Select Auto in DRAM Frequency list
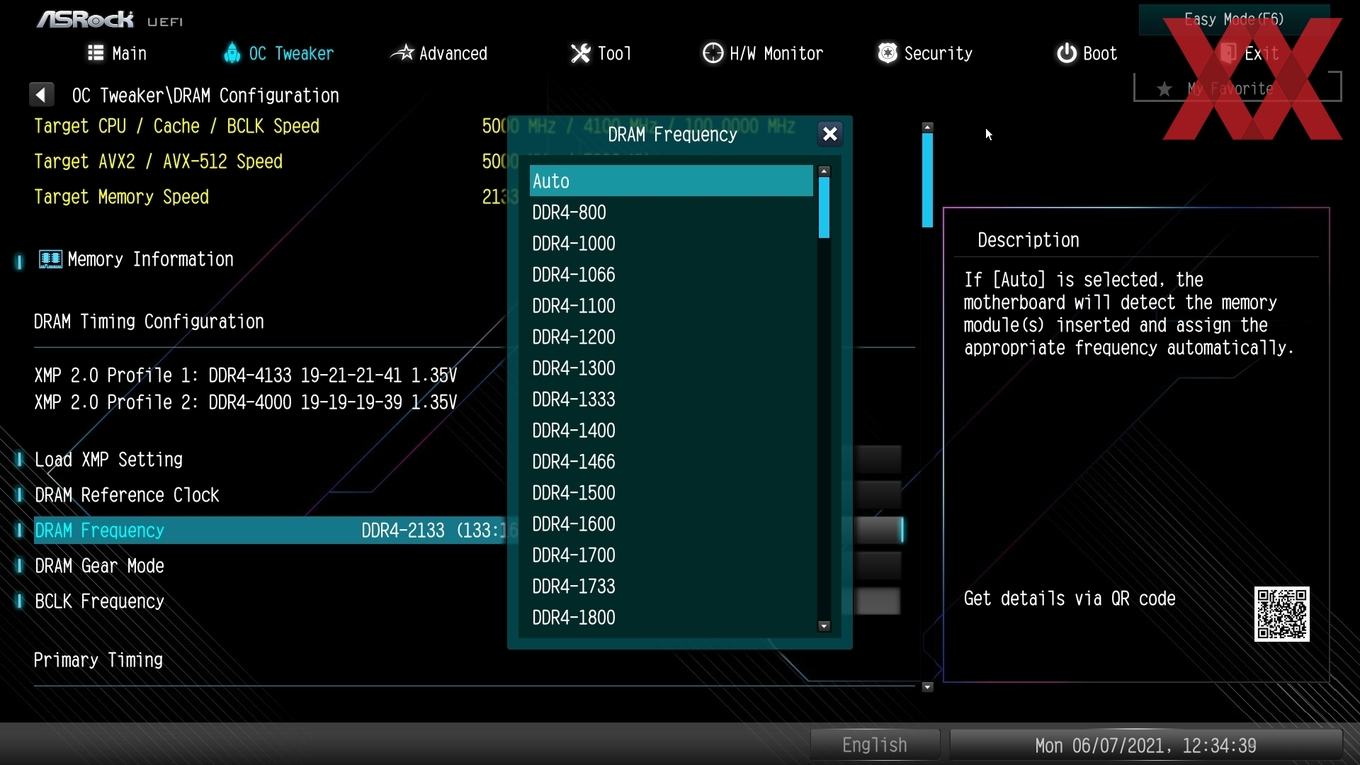Image resolution: width=1360 pixels, height=765 pixels. pyautogui.click(x=671, y=181)
